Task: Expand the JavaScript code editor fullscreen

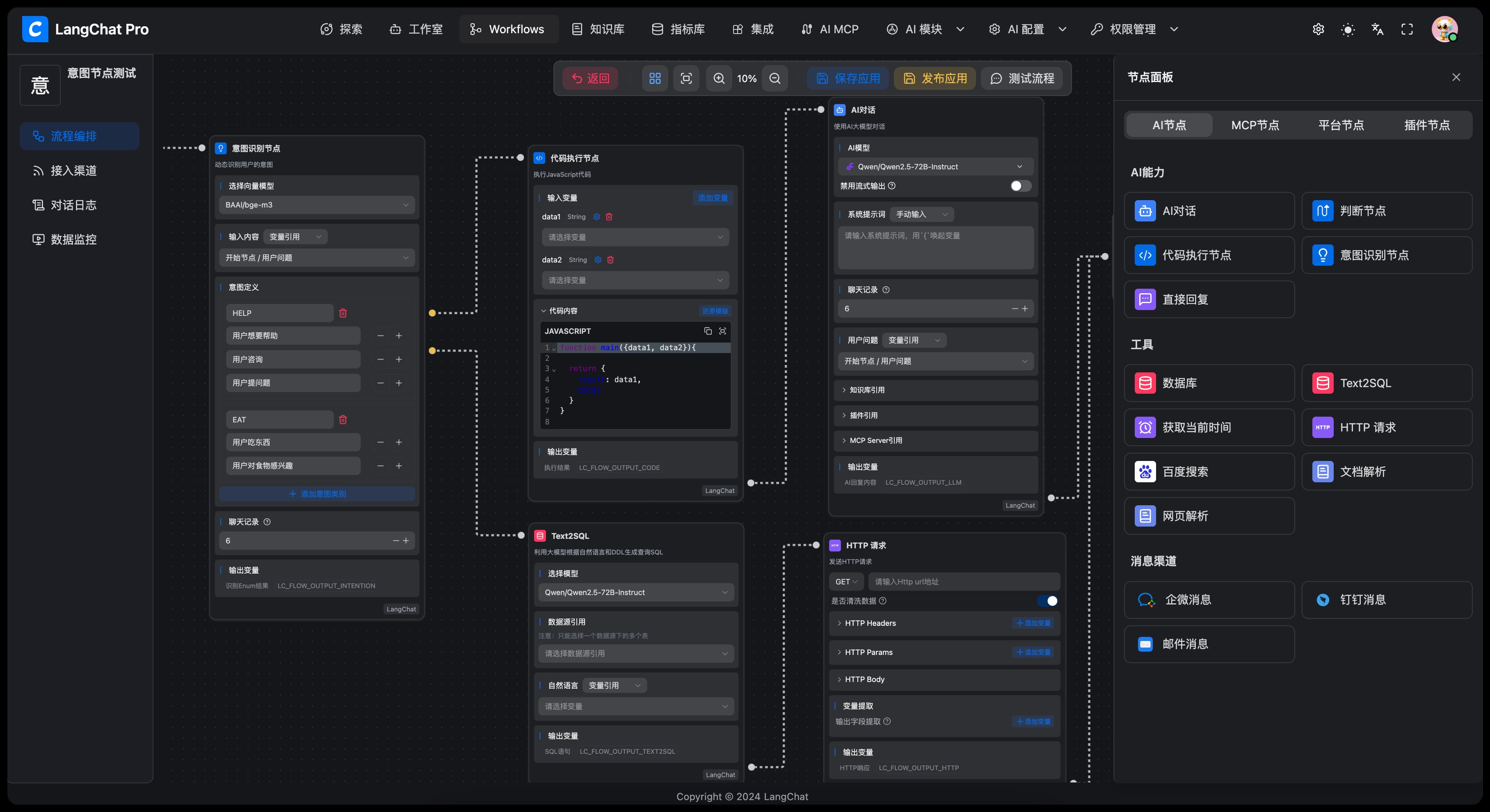Action: point(722,331)
